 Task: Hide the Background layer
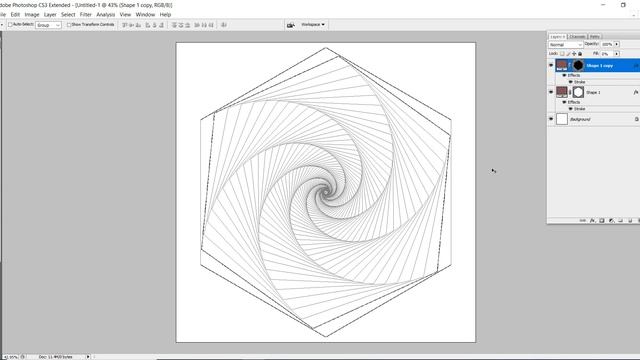tap(551, 119)
